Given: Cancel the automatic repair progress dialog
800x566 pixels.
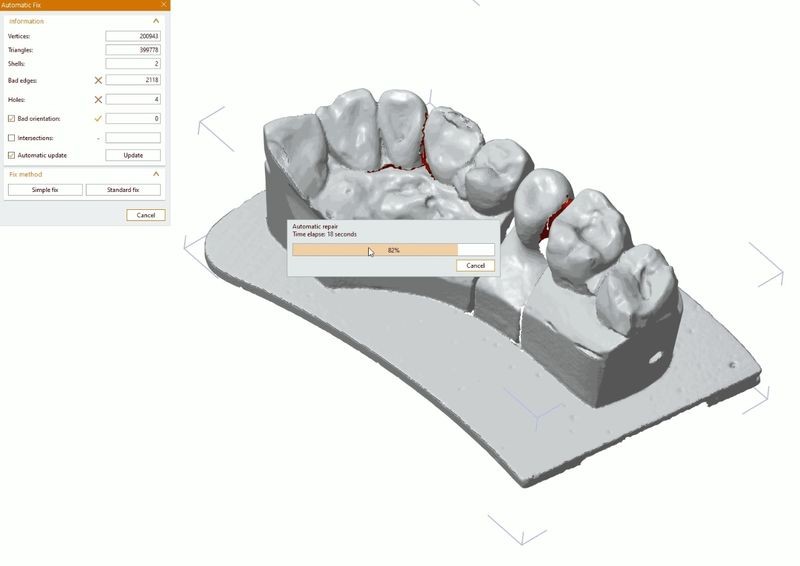Looking at the screenshot, I should click(x=475, y=265).
